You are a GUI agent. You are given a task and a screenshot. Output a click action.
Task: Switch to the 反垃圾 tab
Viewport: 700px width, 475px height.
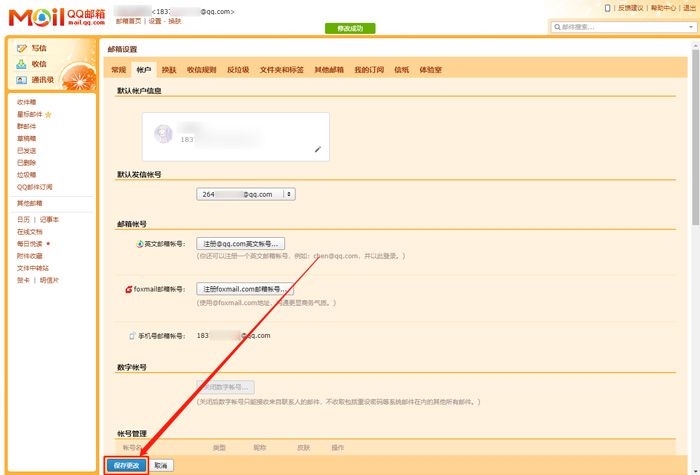pos(238,70)
